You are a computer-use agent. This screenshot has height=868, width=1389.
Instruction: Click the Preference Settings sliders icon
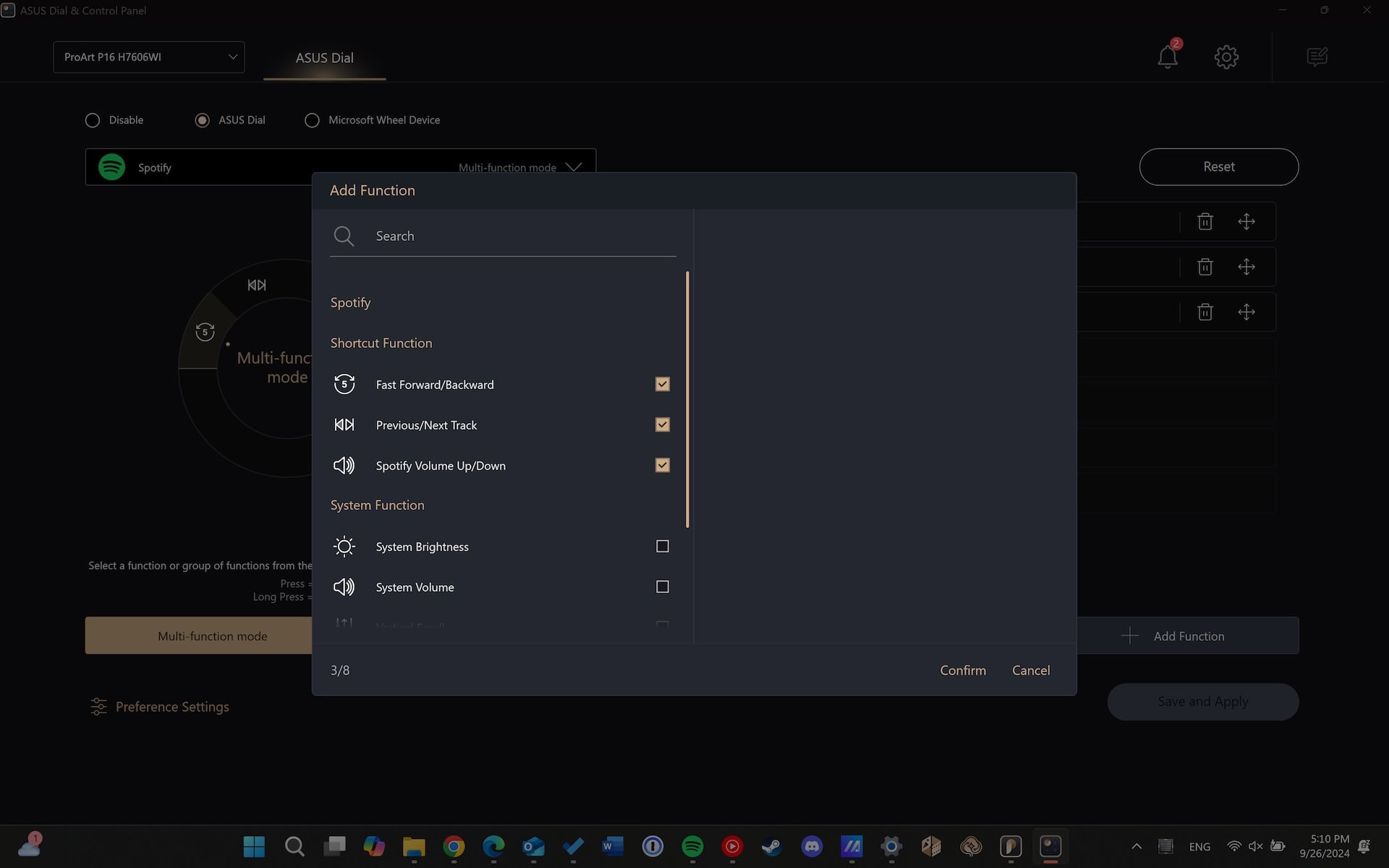tap(98, 707)
